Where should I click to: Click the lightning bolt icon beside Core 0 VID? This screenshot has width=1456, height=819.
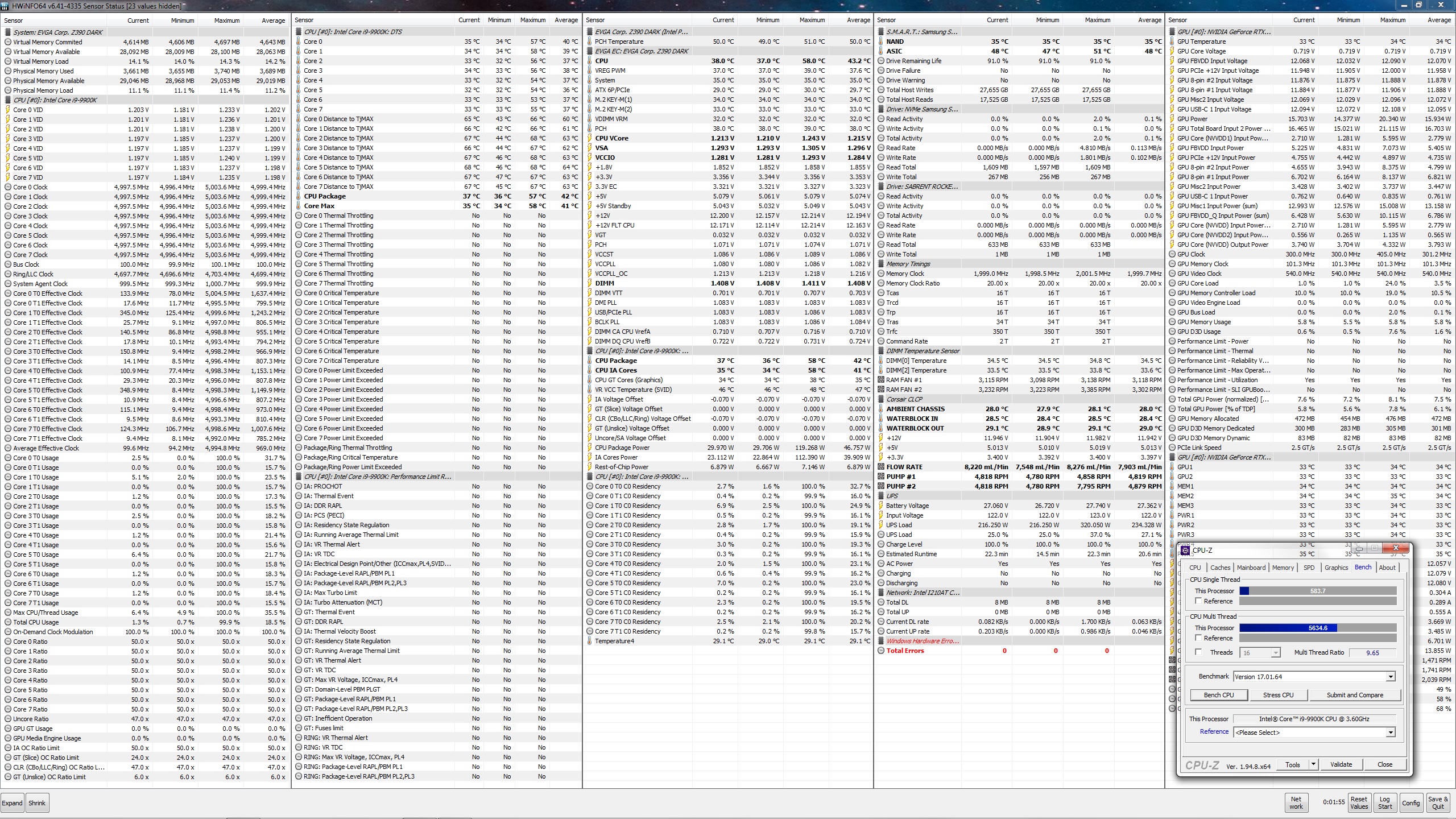pos(8,110)
